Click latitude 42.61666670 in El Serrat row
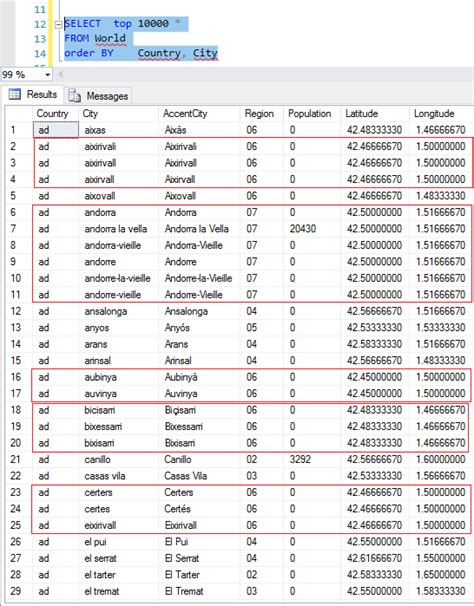 374,558
